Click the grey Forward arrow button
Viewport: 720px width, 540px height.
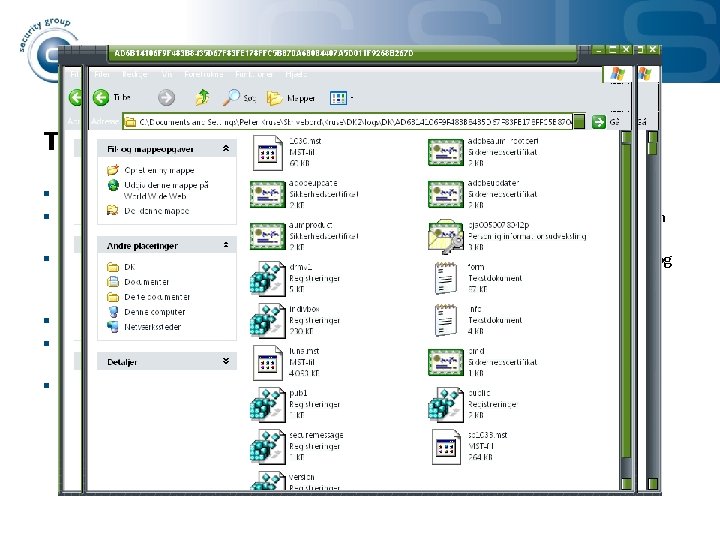(166, 97)
